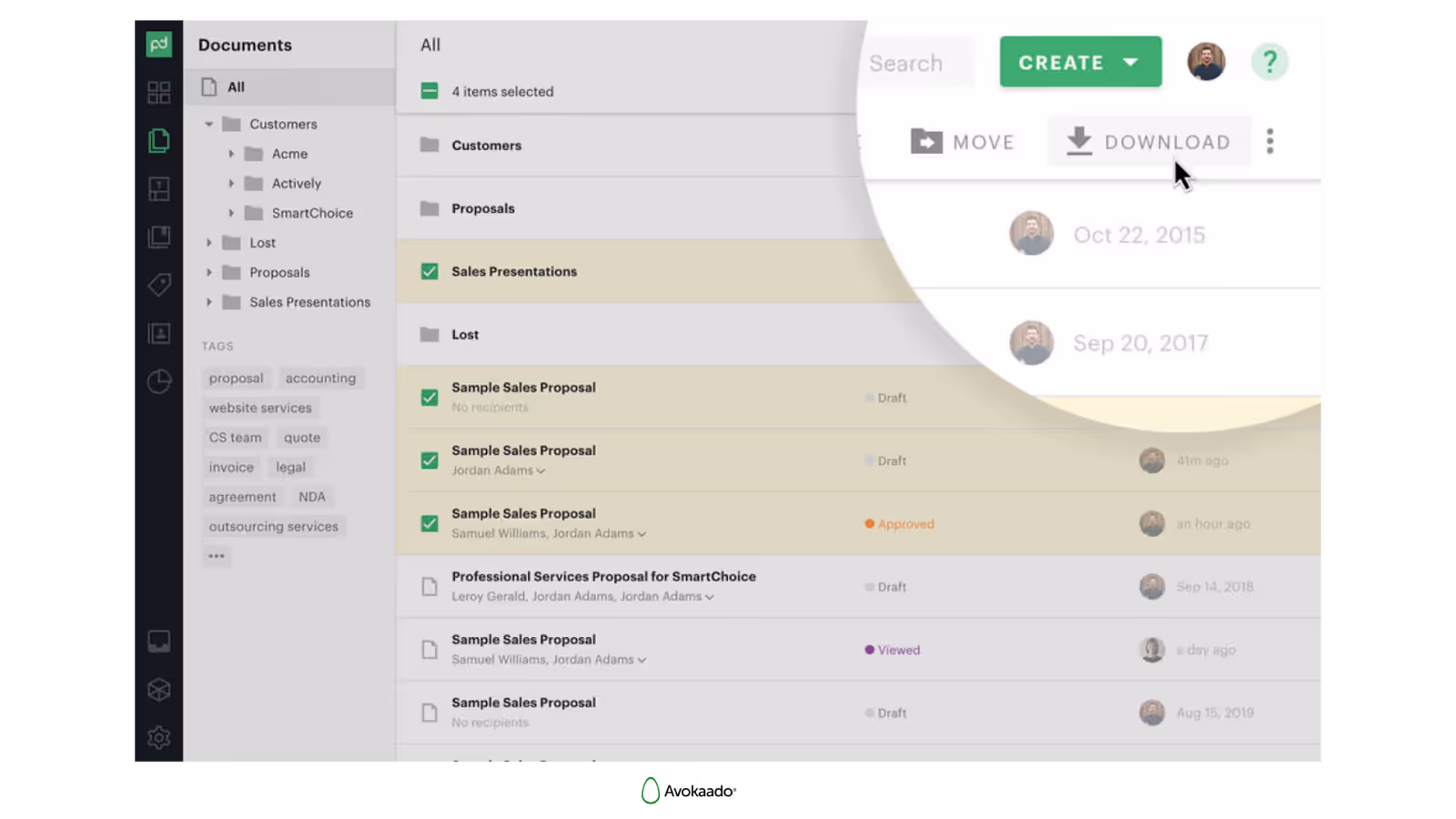Image resolution: width=1456 pixels, height=819 pixels.
Task: Click the question mark help icon
Action: click(x=1270, y=62)
